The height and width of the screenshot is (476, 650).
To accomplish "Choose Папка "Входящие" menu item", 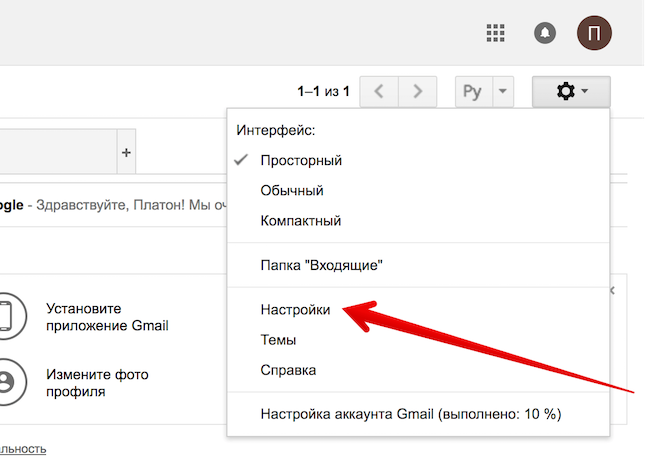I will pos(322,265).
